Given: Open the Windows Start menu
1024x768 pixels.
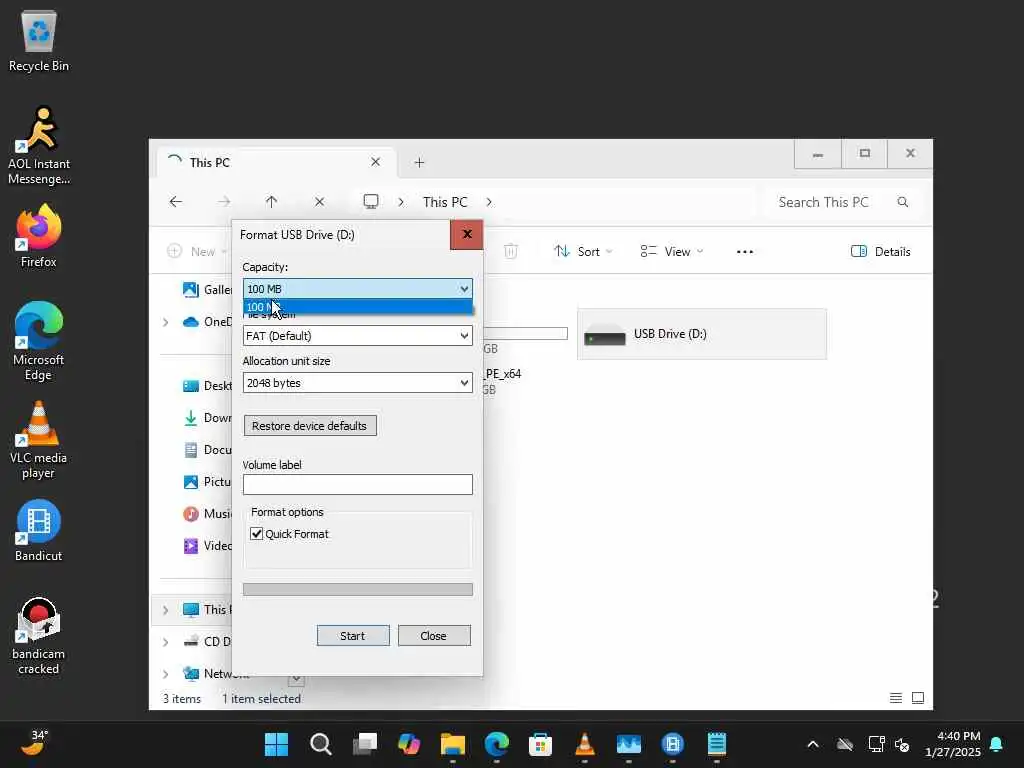Looking at the screenshot, I should point(276,744).
